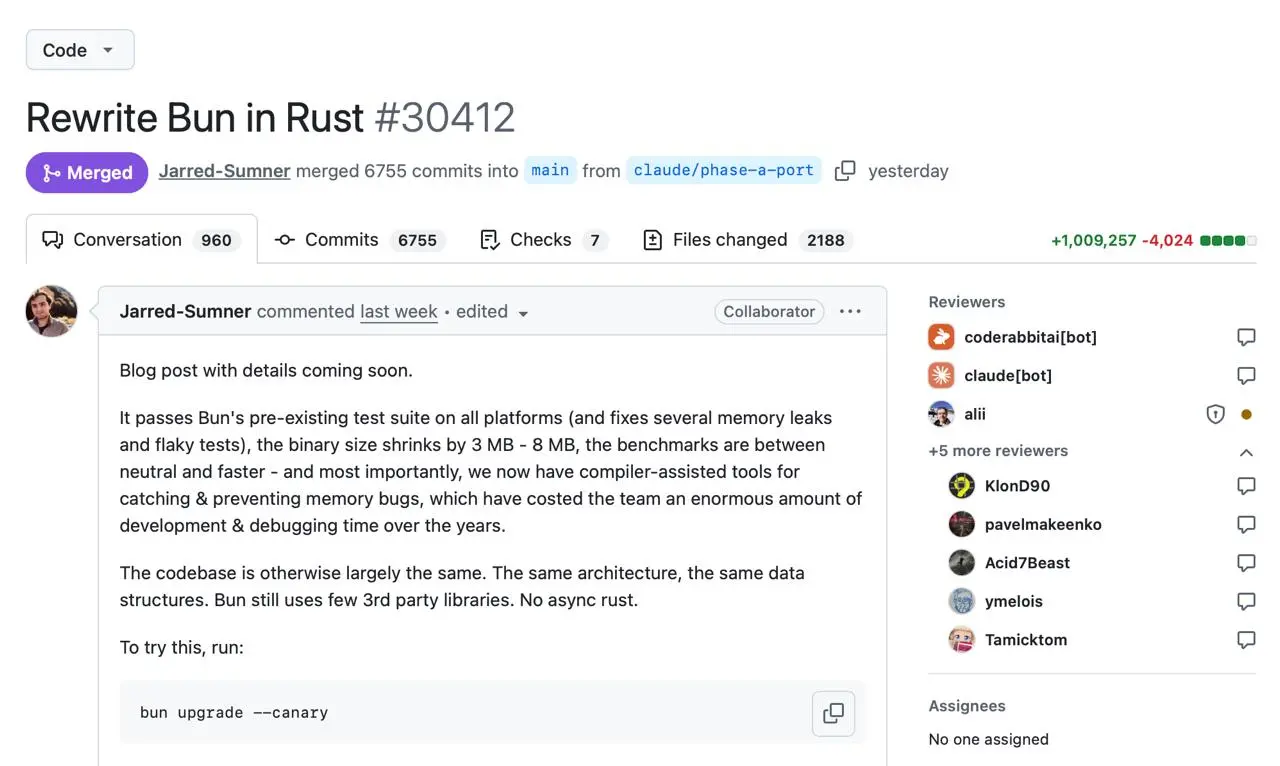Open alii reviewer profile
This screenshot has width=1280, height=766.
pyautogui.click(x=975, y=414)
